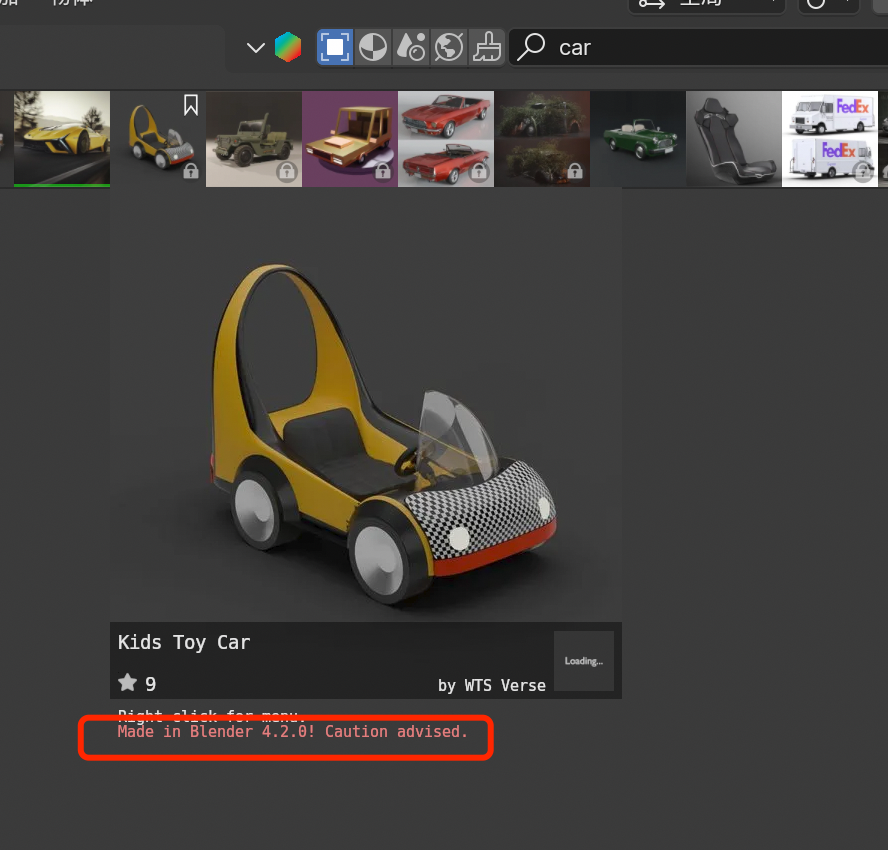The image size is (888, 850).
Task: Click bookmark icon on Kids Toy Car thumbnail
Action: point(191,105)
